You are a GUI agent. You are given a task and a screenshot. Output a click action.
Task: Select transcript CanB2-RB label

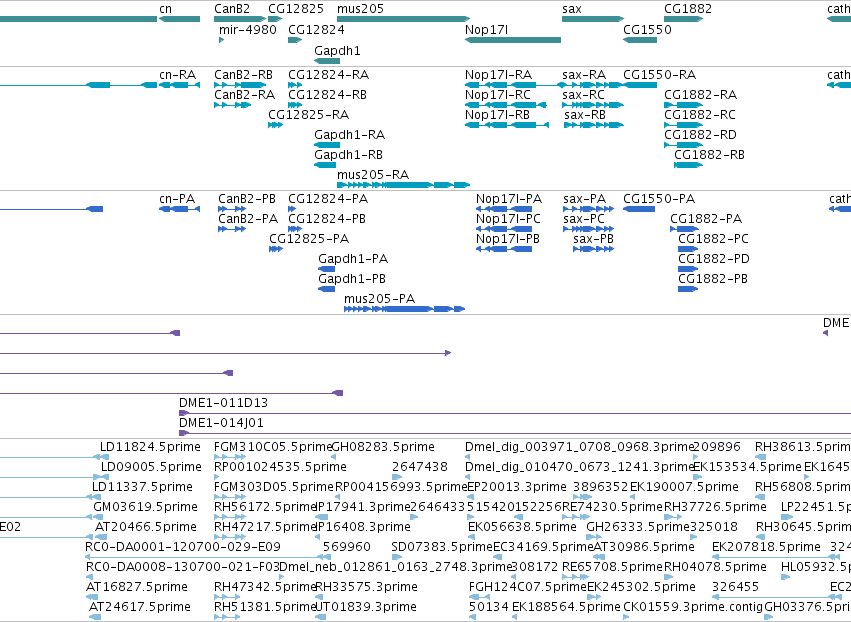tap(243, 74)
